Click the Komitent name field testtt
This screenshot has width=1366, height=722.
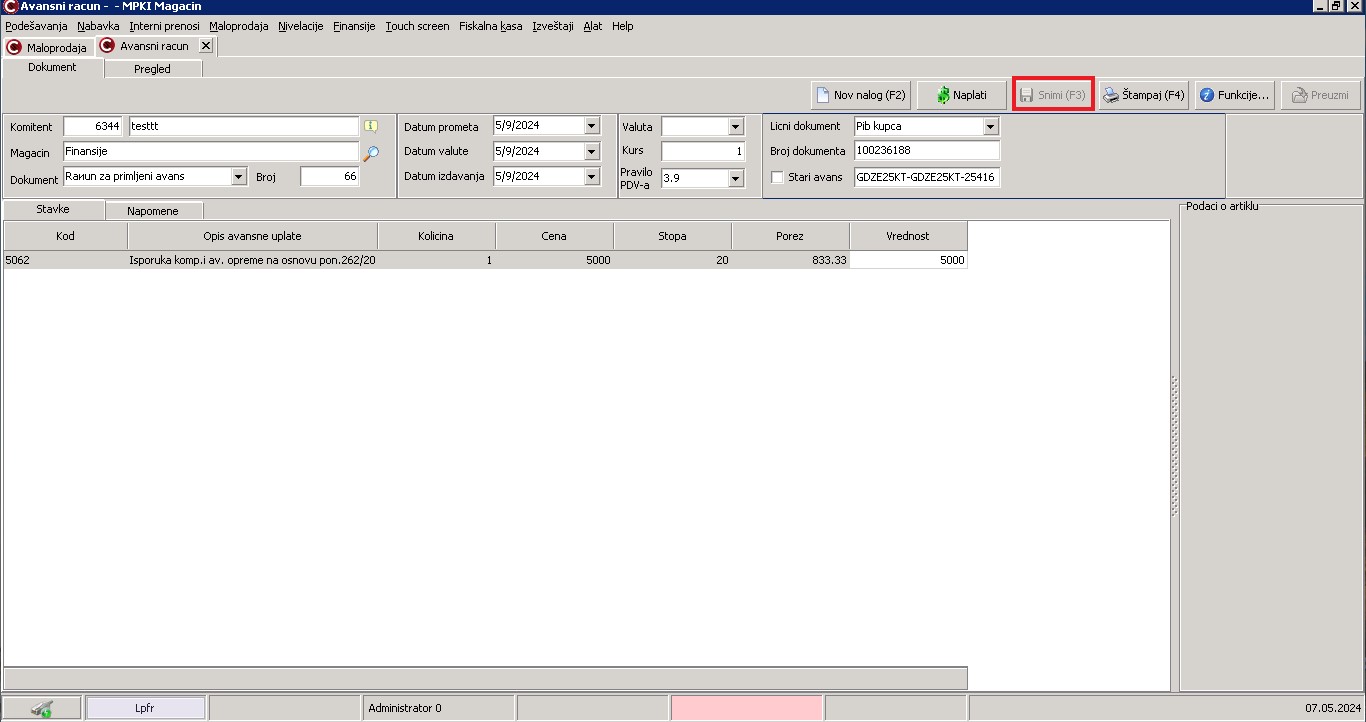coord(244,127)
